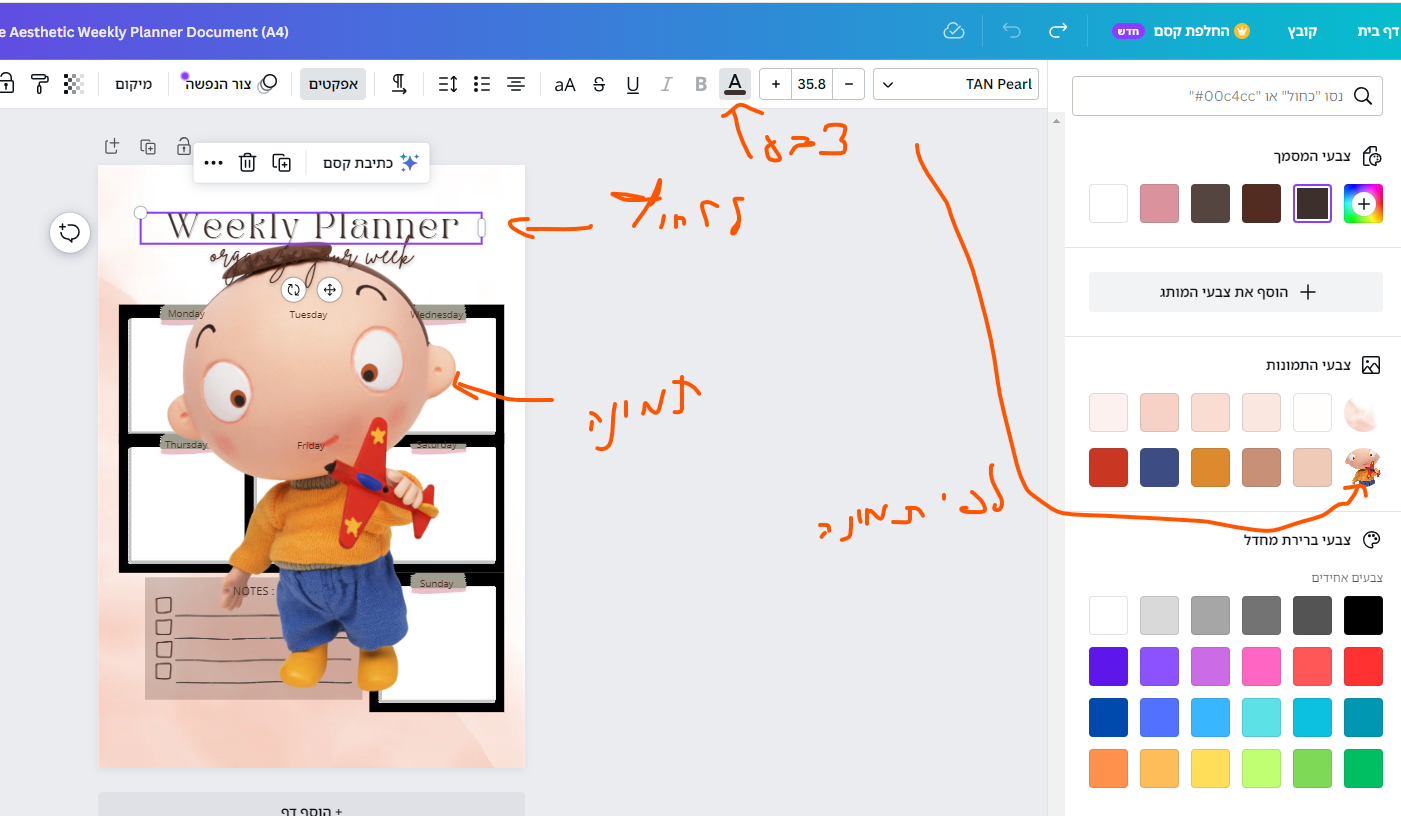Click the round comment button beside the page
The image size is (1401, 816).
[x=70, y=233]
